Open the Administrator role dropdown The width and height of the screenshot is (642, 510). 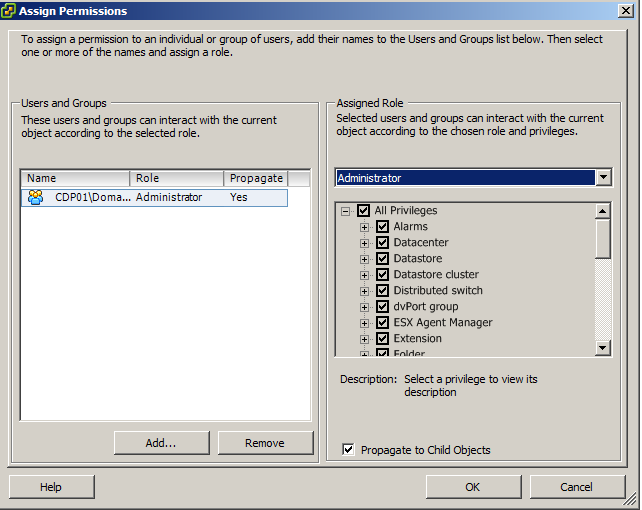coord(602,178)
